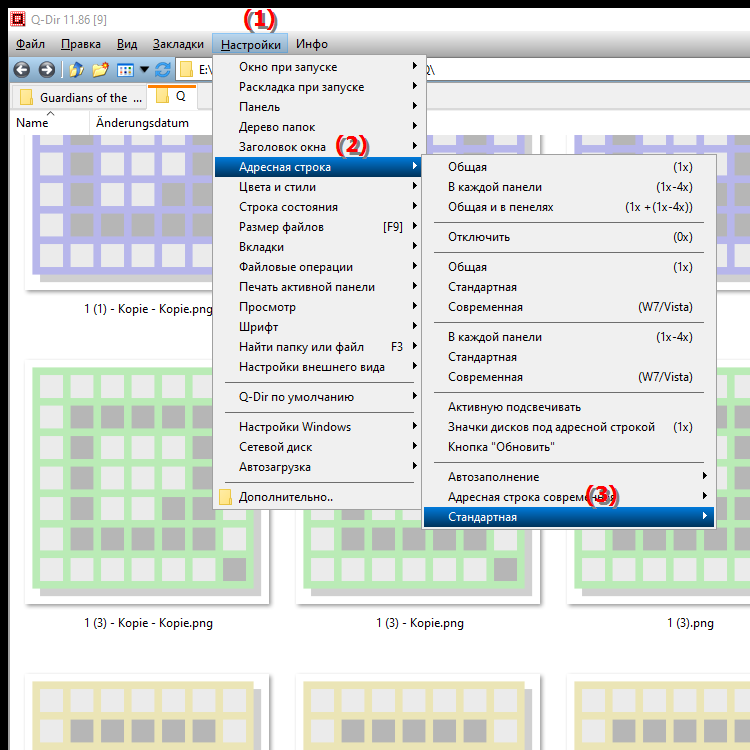750x750 pixels.
Task: Click the file name 1 (3) - Kopie.png
Action: coord(419,623)
